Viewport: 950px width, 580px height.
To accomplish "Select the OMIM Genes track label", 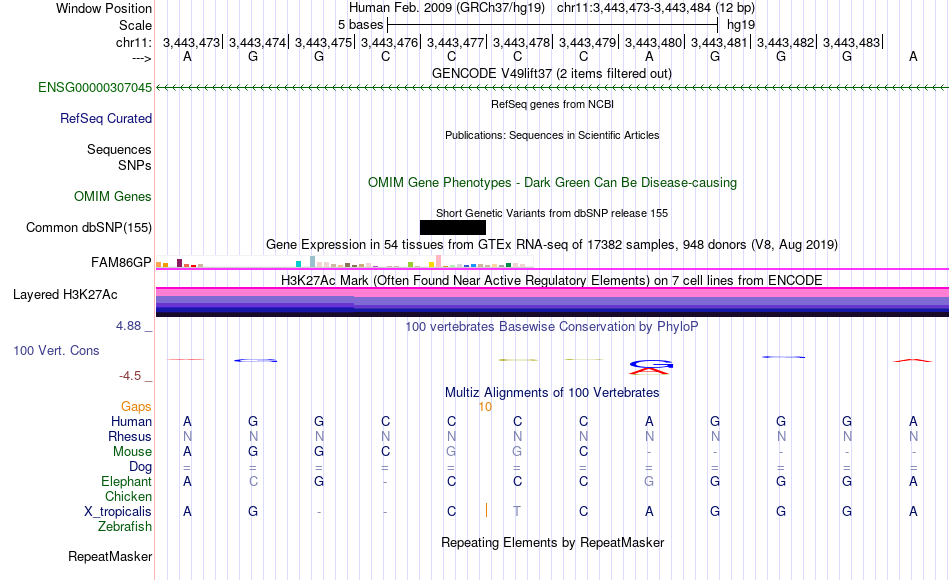I will (x=113, y=196).
